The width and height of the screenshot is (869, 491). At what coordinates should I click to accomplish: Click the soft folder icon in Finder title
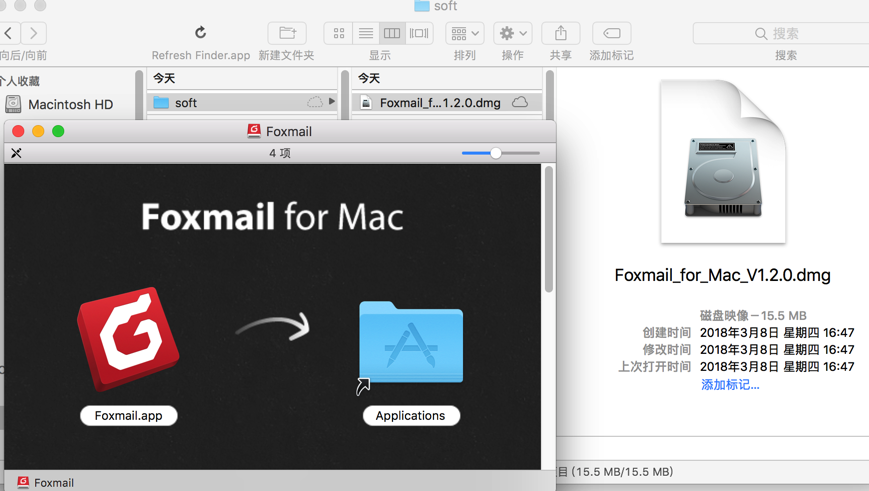coord(422,6)
